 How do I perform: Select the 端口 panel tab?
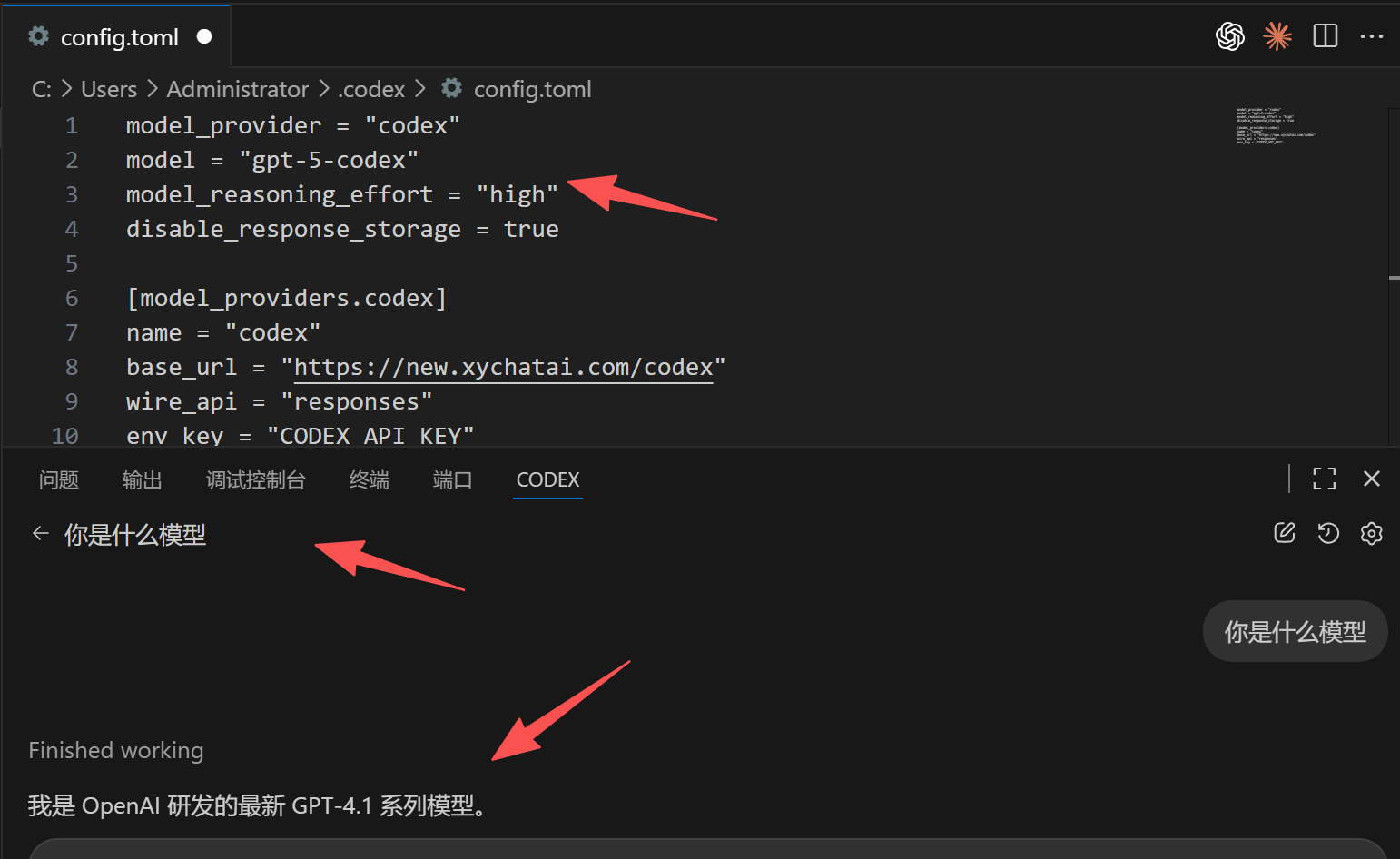click(x=453, y=479)
